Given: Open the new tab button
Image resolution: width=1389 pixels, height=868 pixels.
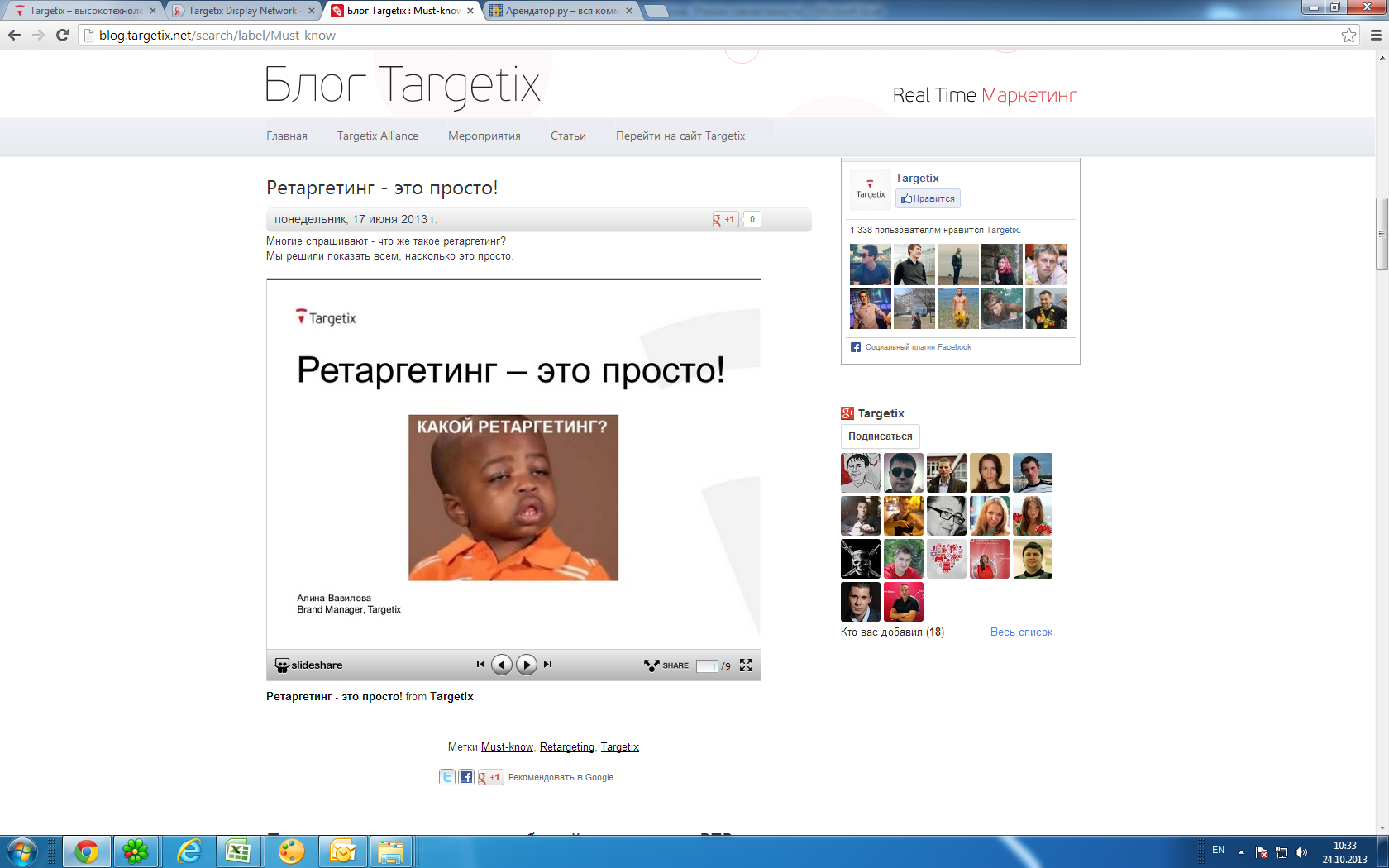Looking at the screenshot, I should 656,11.
